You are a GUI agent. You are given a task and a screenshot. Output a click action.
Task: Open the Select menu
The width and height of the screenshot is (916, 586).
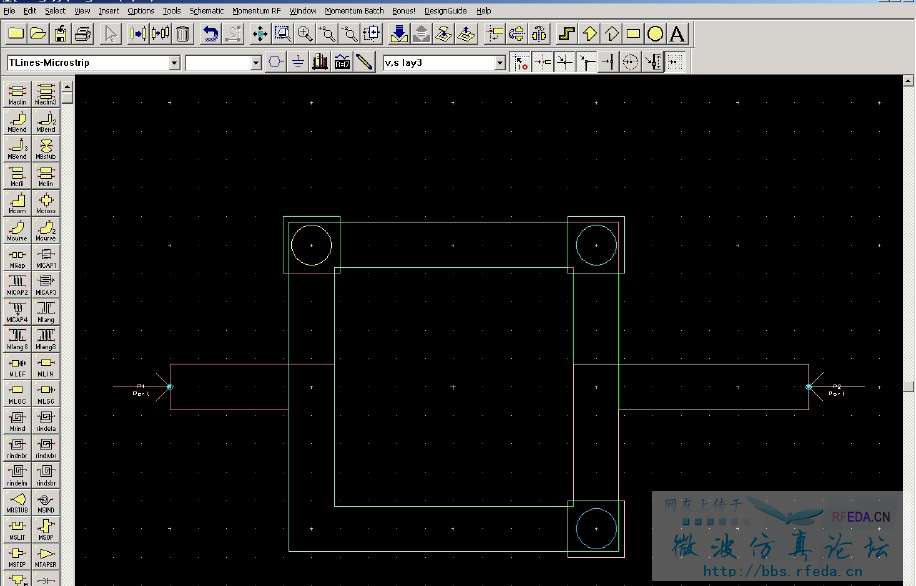click(x=55, y=11)
